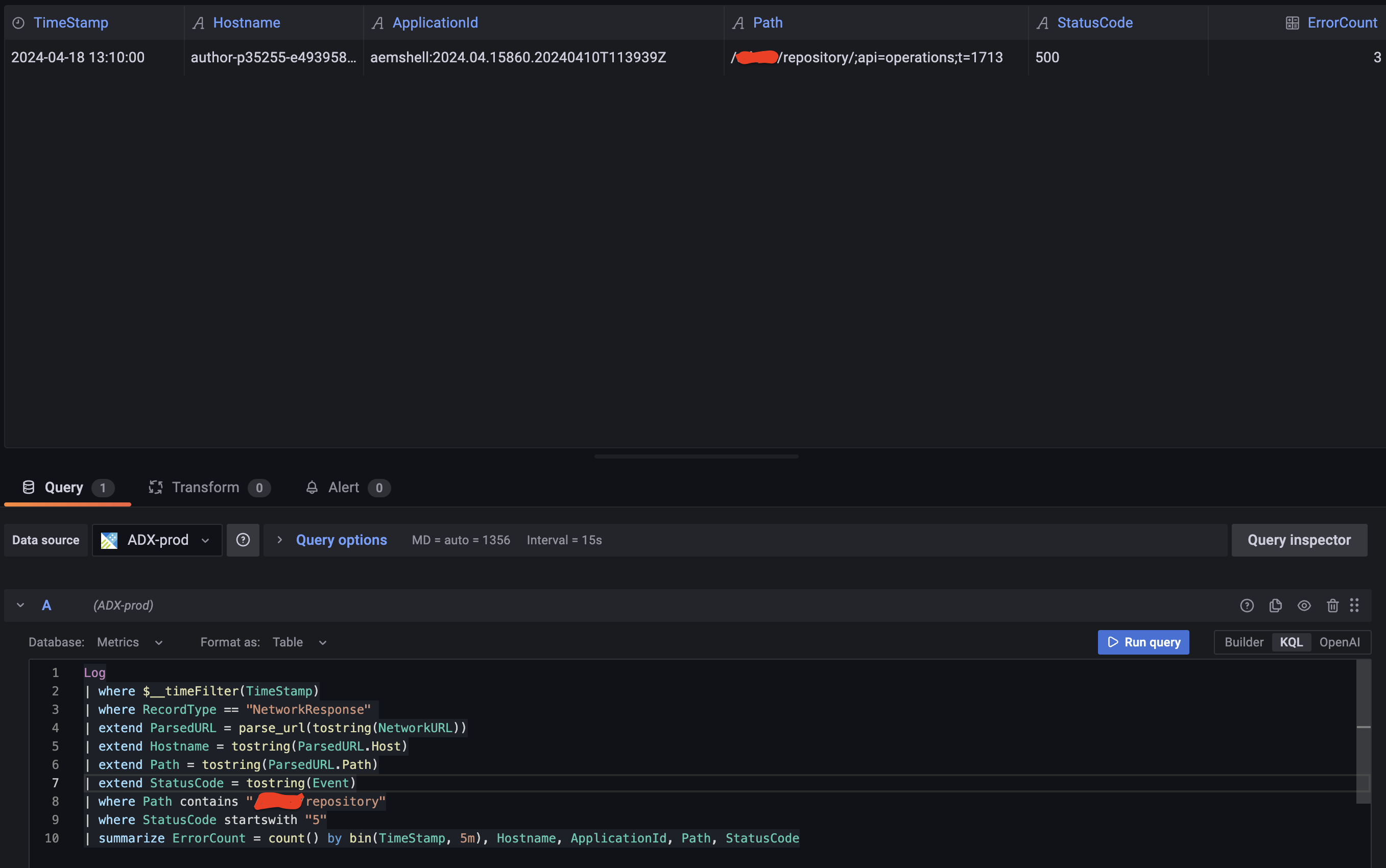The image size is (1386, 868).
Task: Open data source help icon next to ADX-prod
Action: coord(243,540)
